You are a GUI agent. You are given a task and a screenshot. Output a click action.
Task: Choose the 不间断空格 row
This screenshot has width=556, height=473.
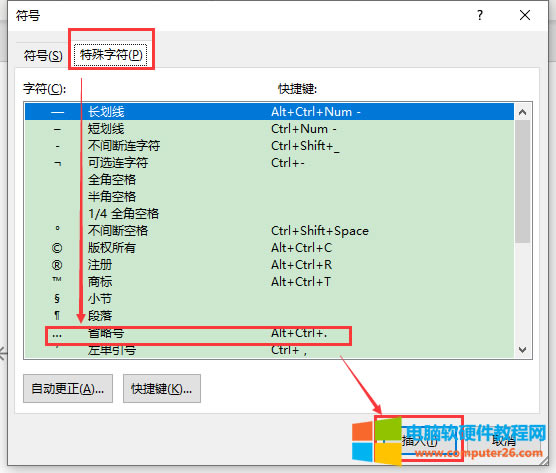tap(269, 231)
